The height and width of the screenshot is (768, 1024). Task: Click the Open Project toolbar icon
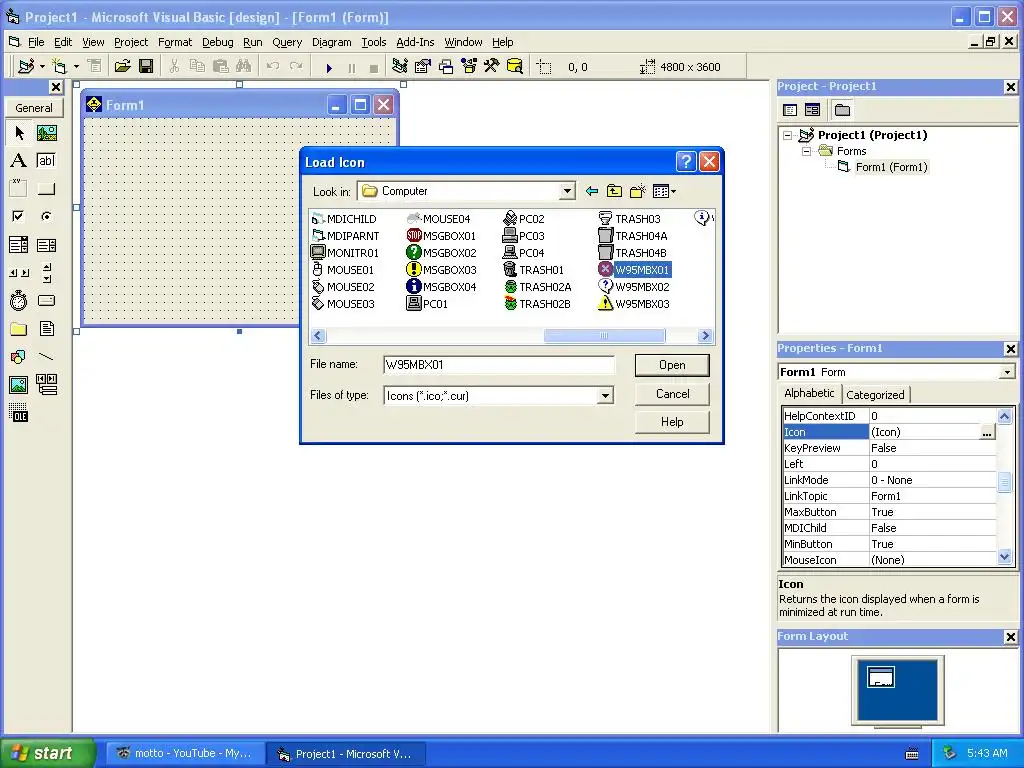point(122,67)
